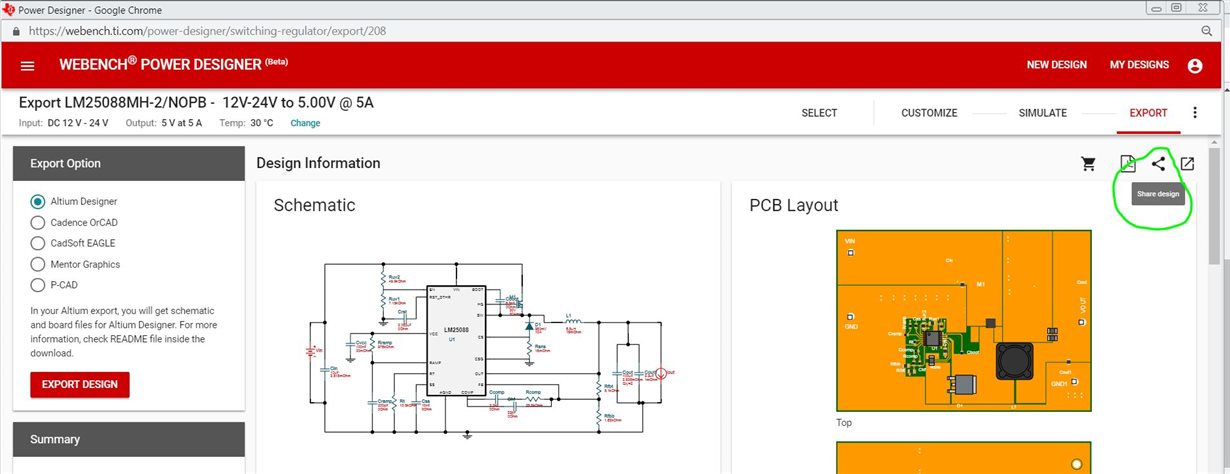1230x474 pixels.
Task: Click the print PDF report icon
Action: pyautogui.click(x=1127, y=164)
